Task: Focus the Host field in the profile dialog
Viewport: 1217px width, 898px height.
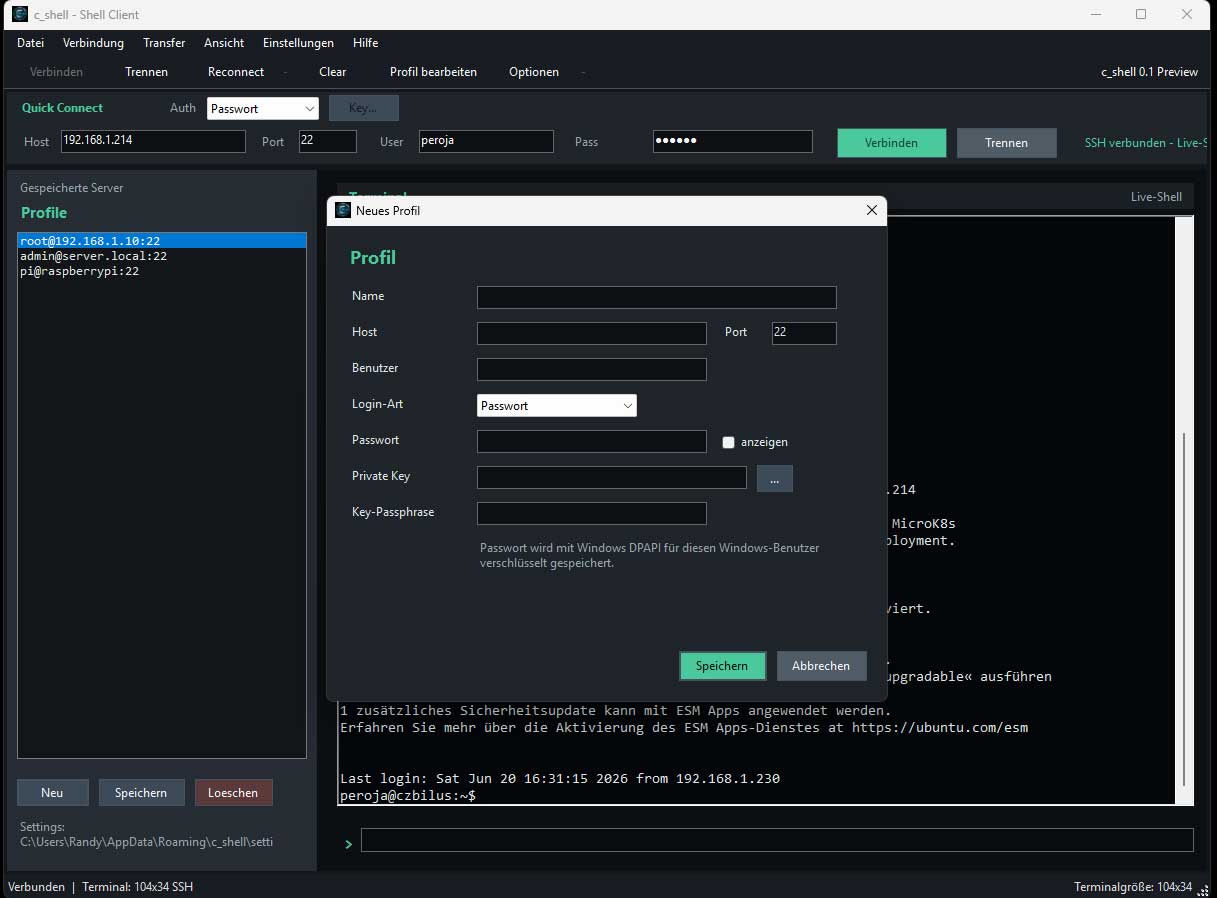Action: click(x=592, y=333)
